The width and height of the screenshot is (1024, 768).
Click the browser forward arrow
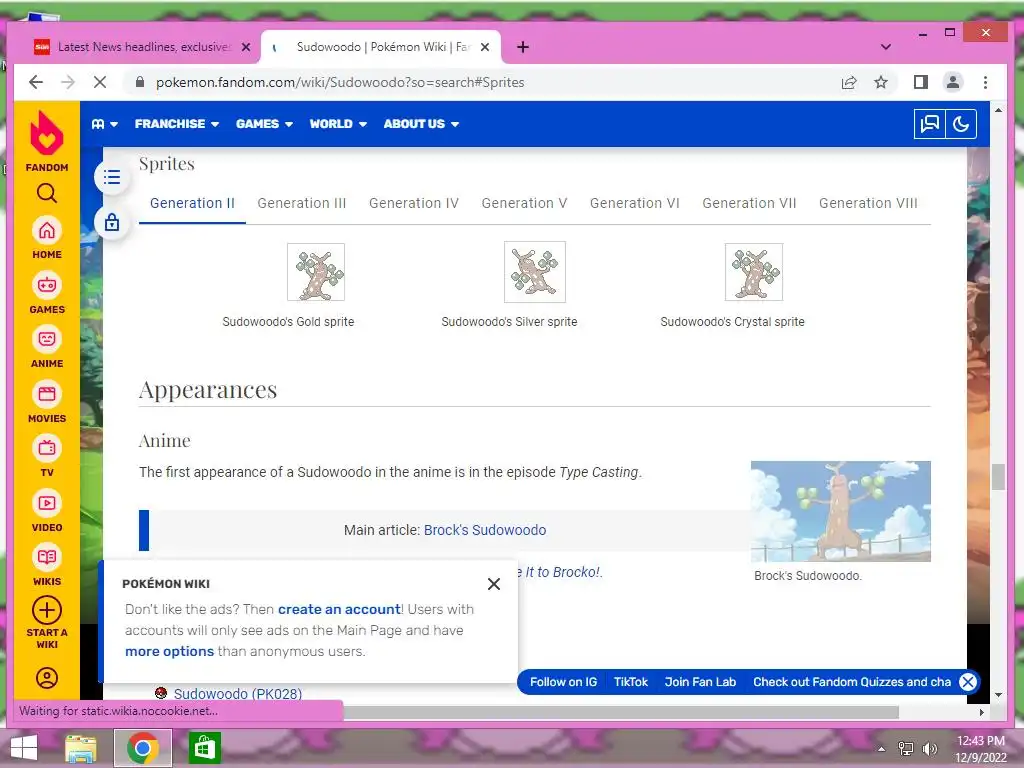68,82
